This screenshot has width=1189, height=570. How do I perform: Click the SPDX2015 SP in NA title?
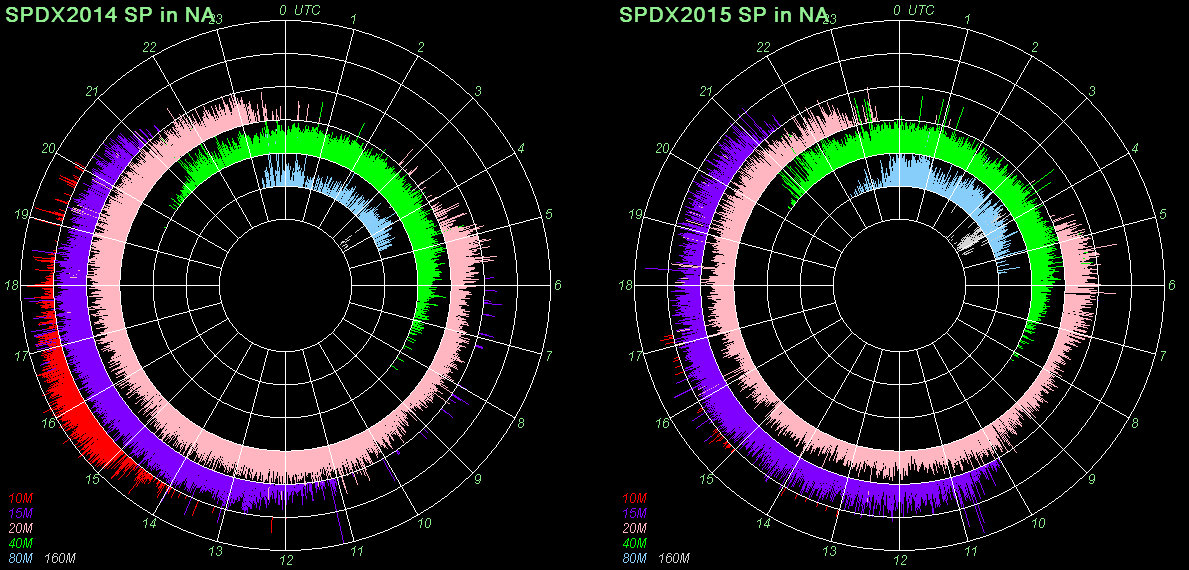coord(722,15)
